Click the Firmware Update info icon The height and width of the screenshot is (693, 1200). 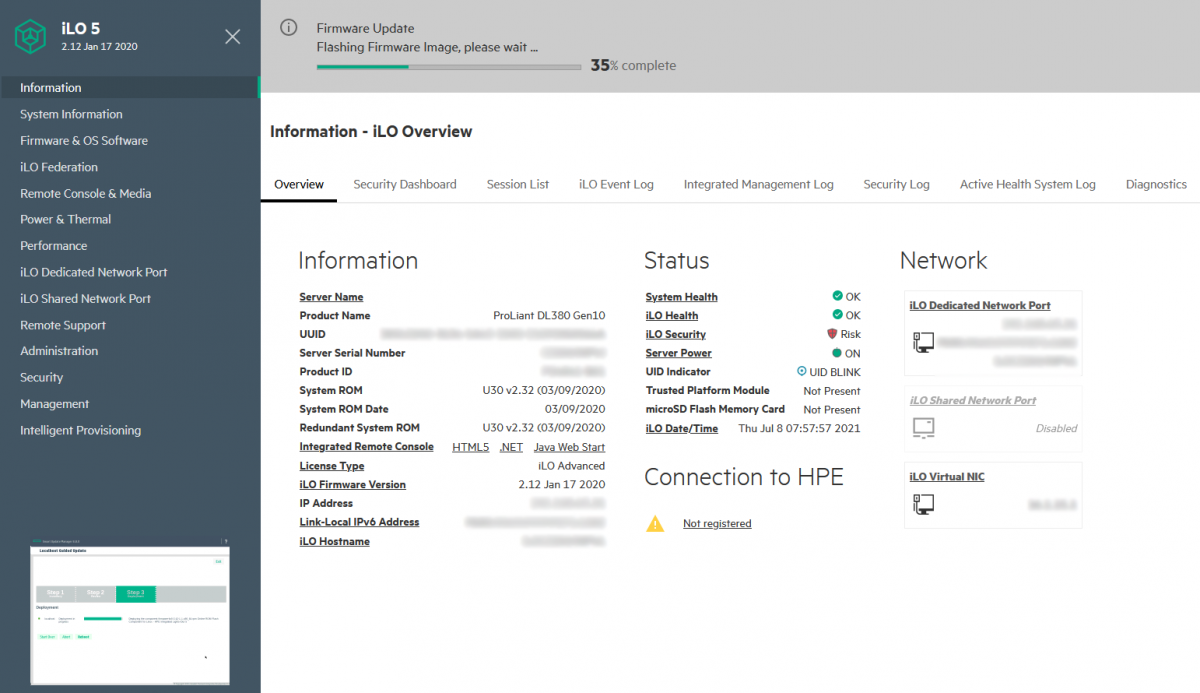[288, 28]
